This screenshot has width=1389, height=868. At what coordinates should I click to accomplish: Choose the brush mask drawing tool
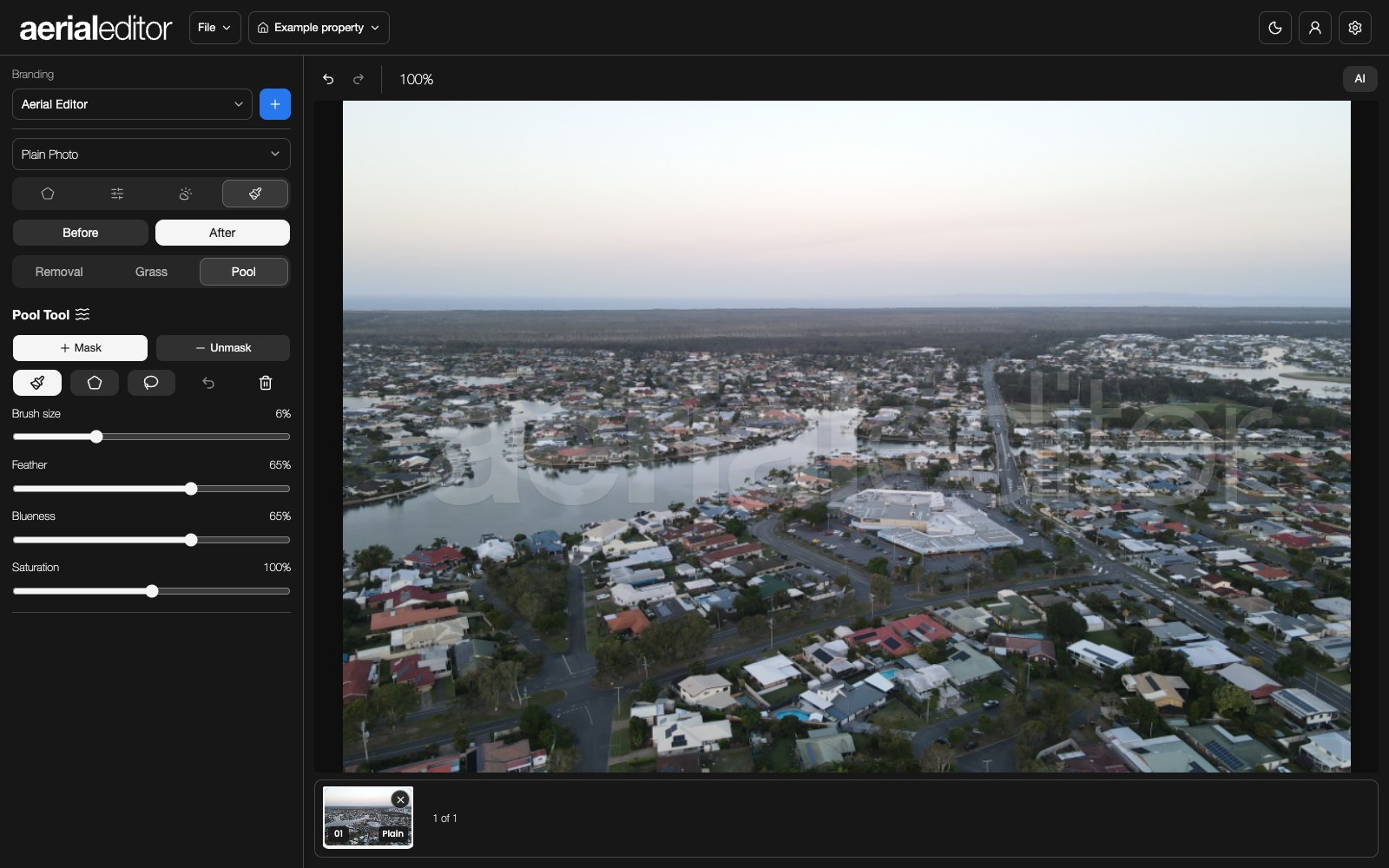tap(37, 383)
